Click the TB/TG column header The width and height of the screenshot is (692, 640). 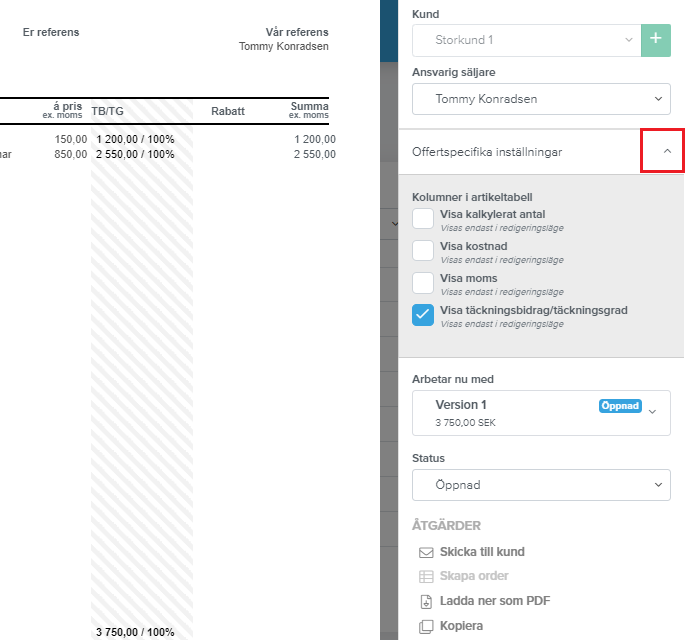(107, 111)
